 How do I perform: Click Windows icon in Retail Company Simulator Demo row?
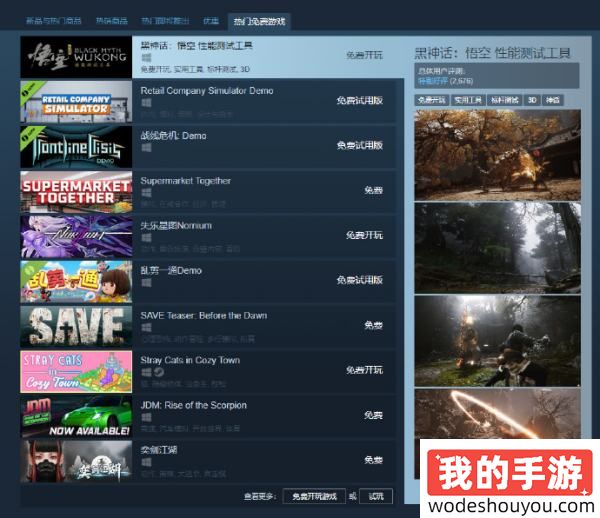pyautogui.click(x=146, y=103)
